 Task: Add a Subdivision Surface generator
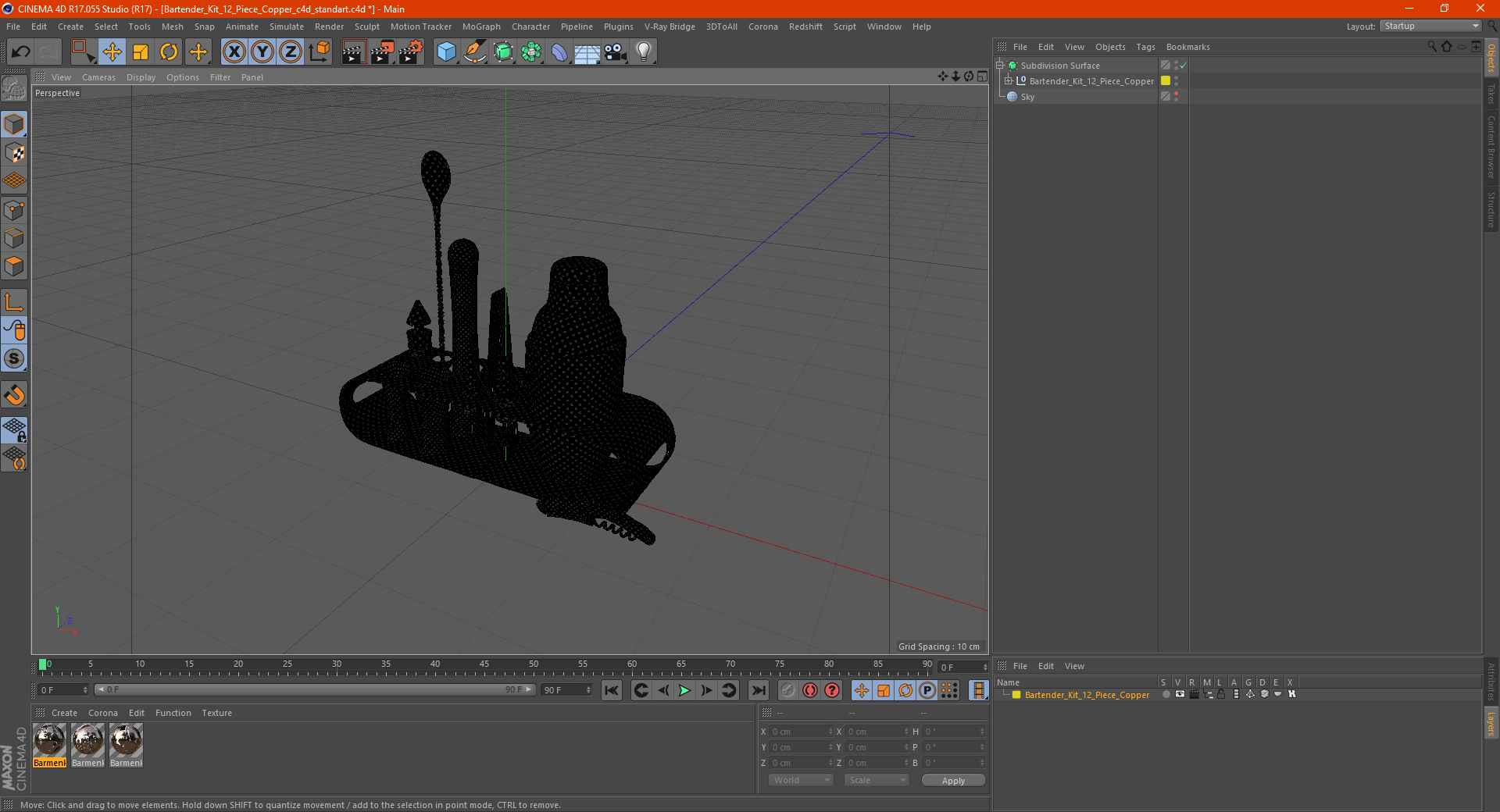pyautogui.click(x=503, y=52)
